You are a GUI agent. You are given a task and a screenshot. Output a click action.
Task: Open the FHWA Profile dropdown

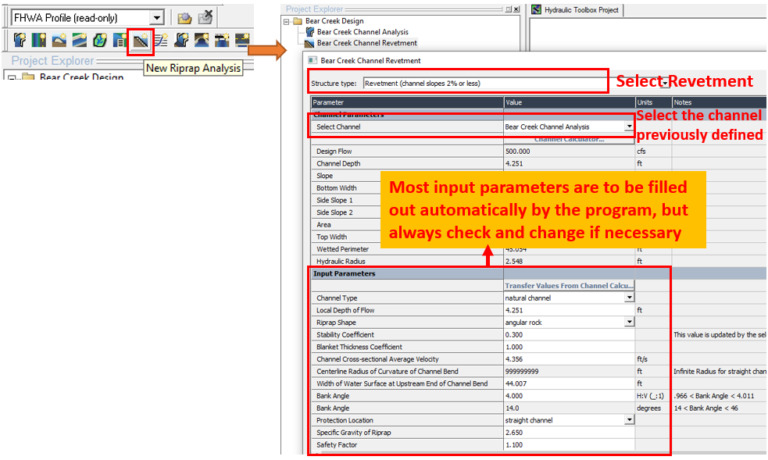[154, 18]
